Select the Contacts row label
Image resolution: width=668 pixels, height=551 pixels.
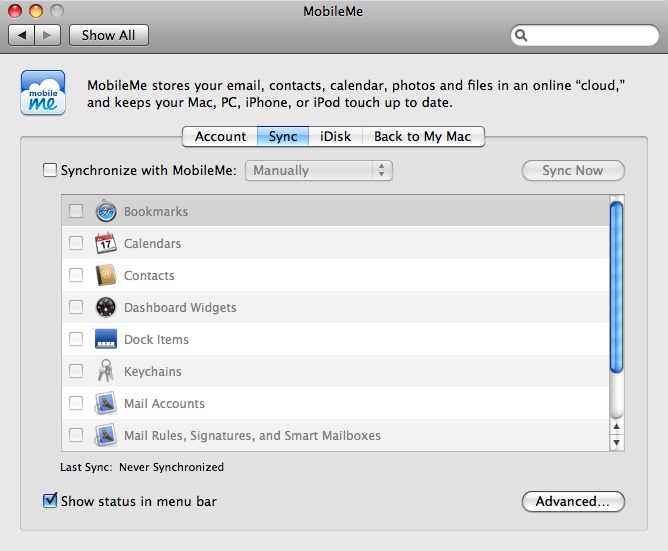pos(149,275)
